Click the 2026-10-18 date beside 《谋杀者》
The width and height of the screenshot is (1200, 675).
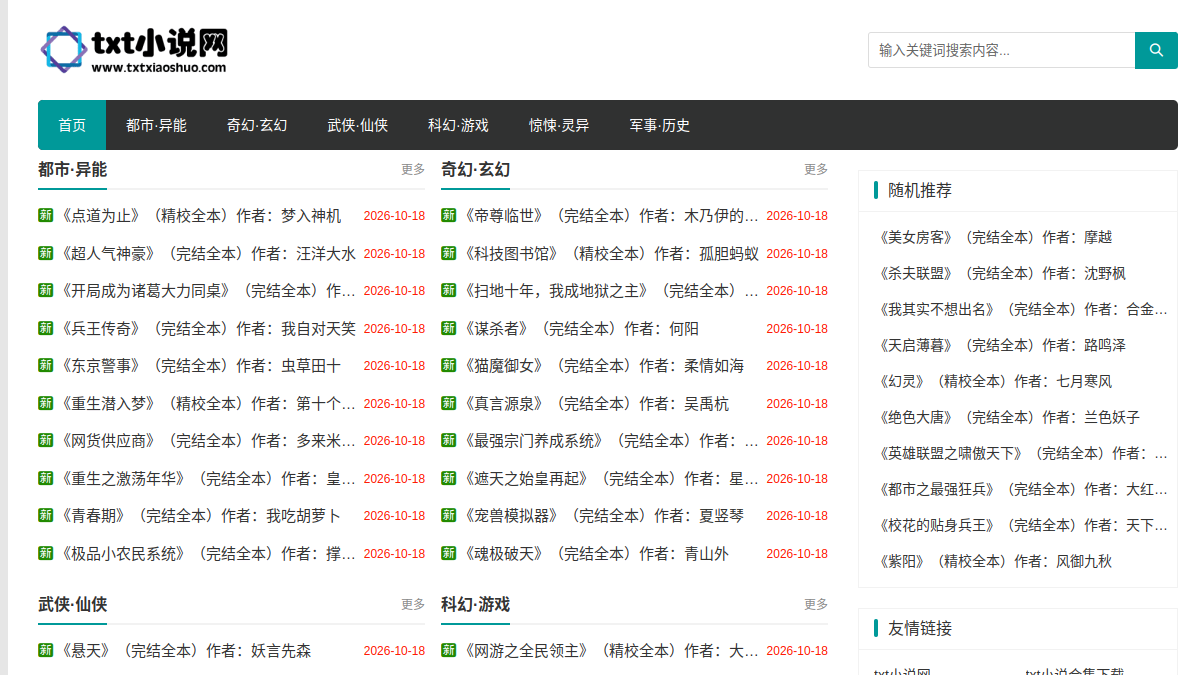pos(797,329)
